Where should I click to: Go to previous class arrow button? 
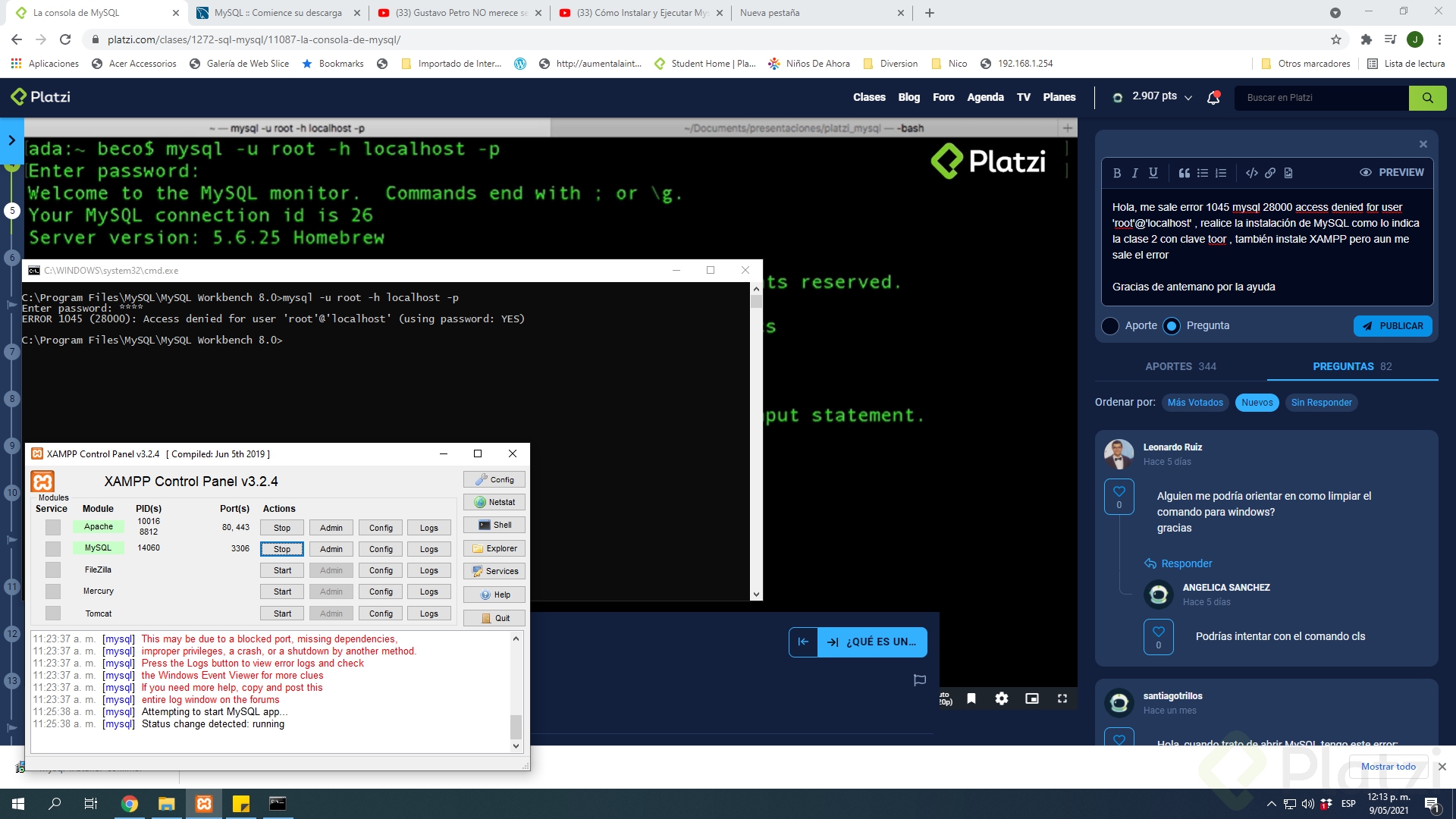803,642
